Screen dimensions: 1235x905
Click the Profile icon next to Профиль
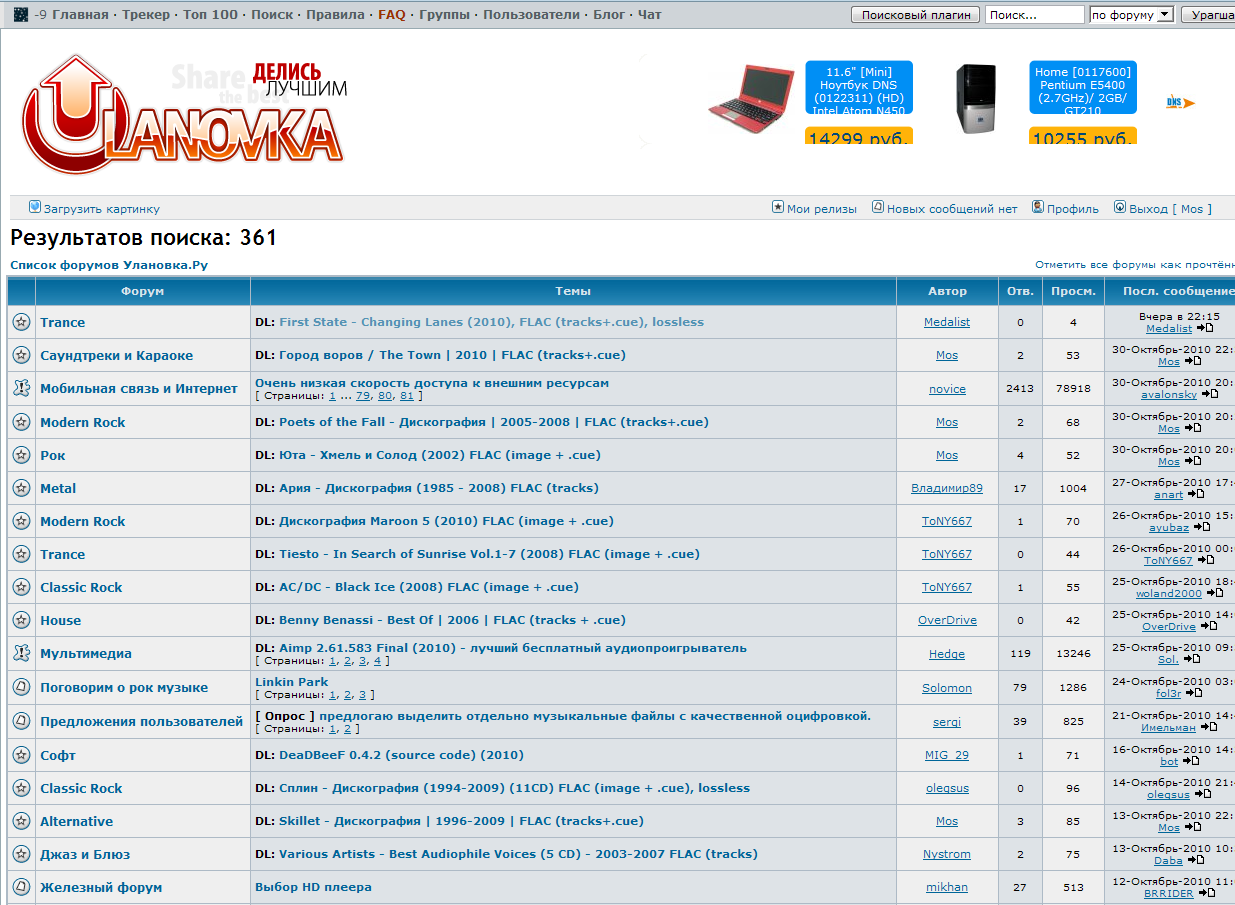[x=1038, y=207]
